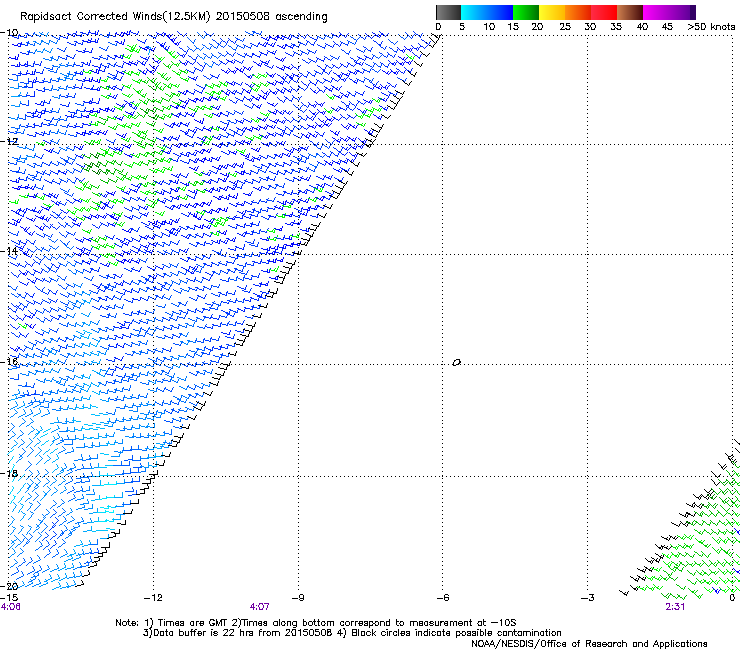Choose the yellow 20-25 knots legend color
Screen dimensions: 740x650
coord(552,12)
